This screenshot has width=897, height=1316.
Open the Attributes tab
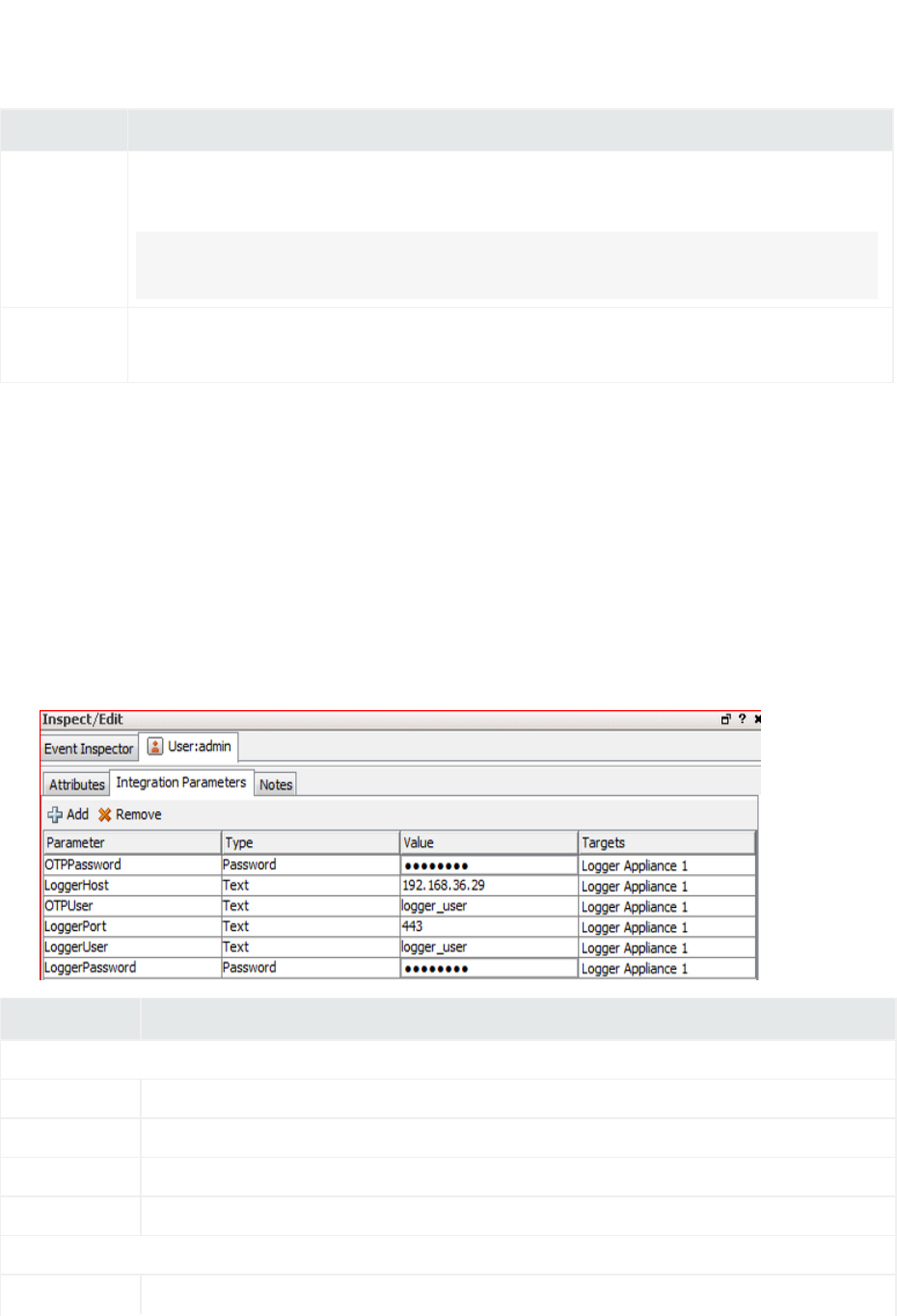[x=77, y=784]
